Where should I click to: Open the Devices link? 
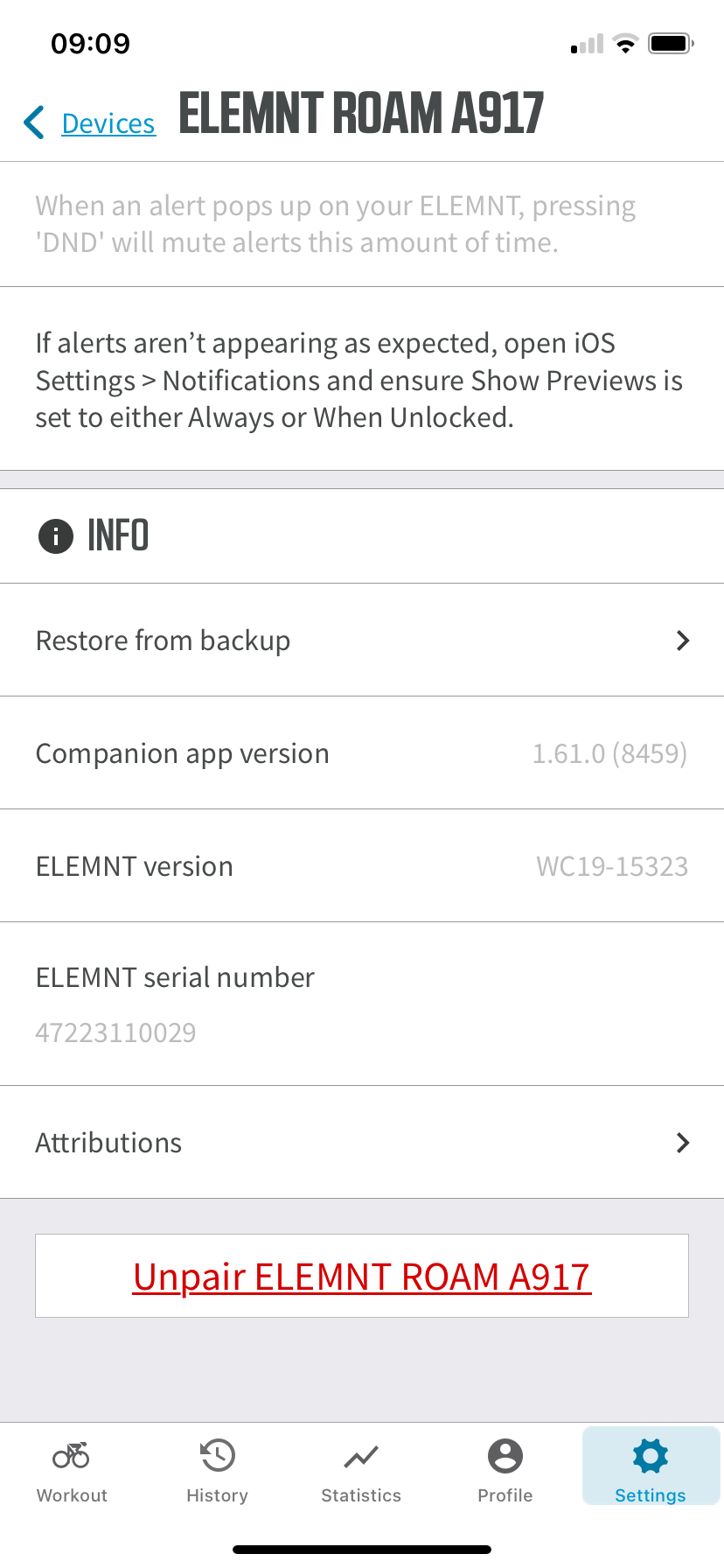pyautogui.click(x=108, y=124)
